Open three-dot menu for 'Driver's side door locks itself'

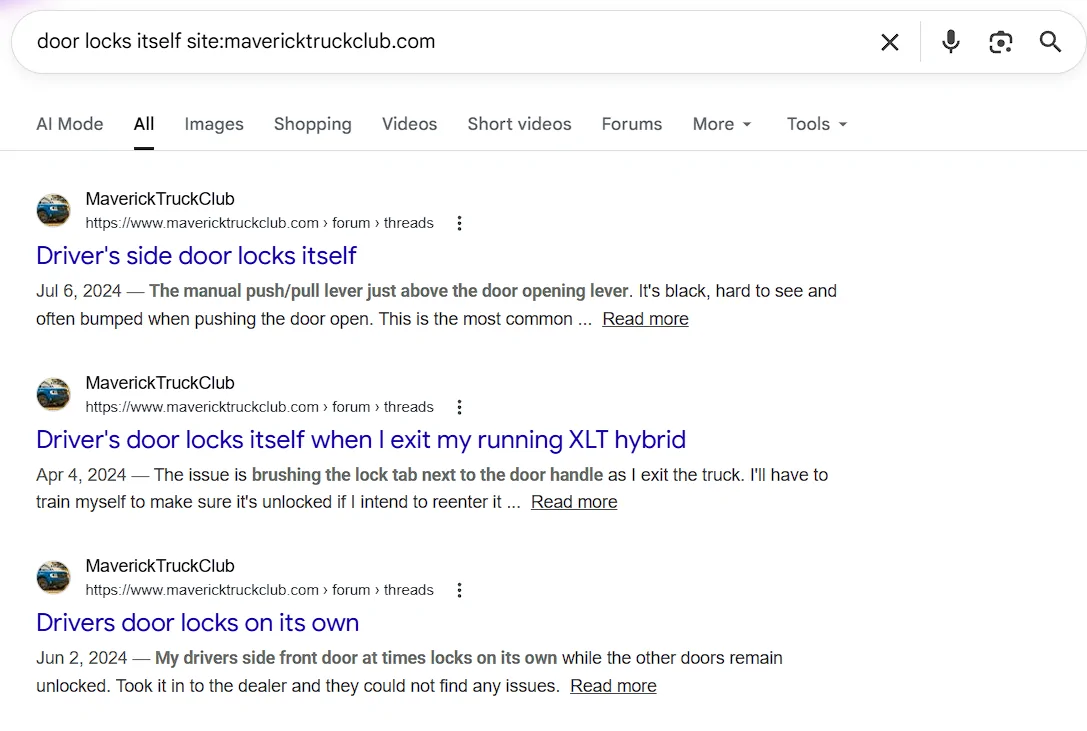tap(459, 223)
